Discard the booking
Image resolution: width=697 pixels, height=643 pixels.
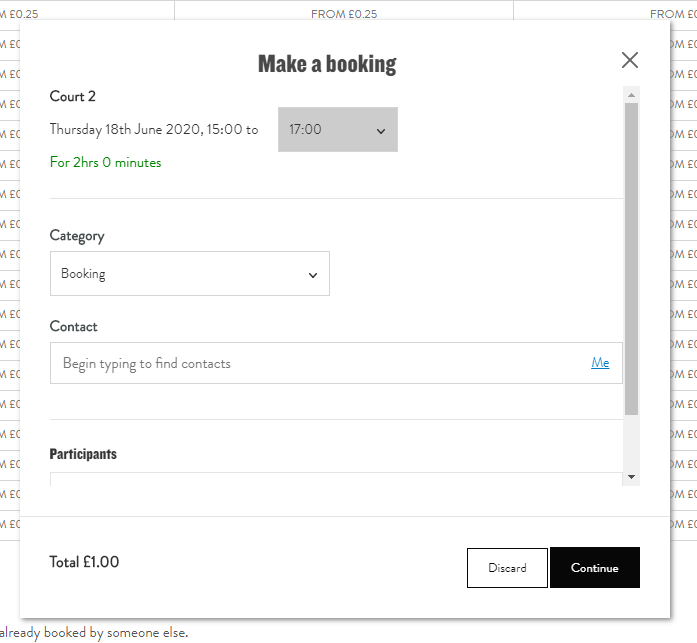pyautogui.click(x=507, y=568)
